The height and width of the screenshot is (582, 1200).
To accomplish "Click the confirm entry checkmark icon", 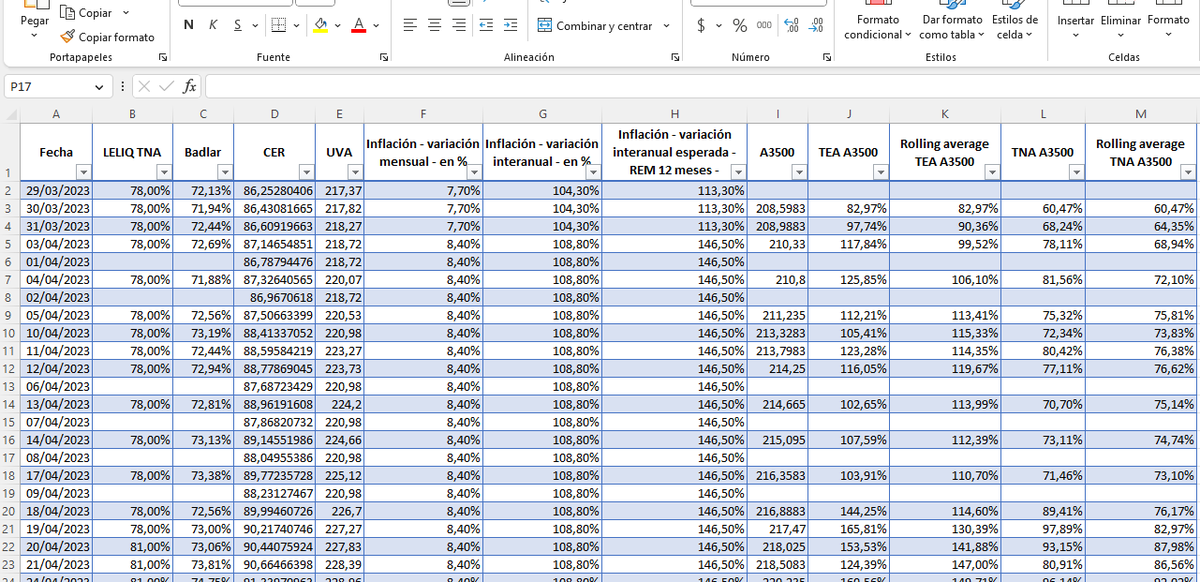I will pos(166,87).
